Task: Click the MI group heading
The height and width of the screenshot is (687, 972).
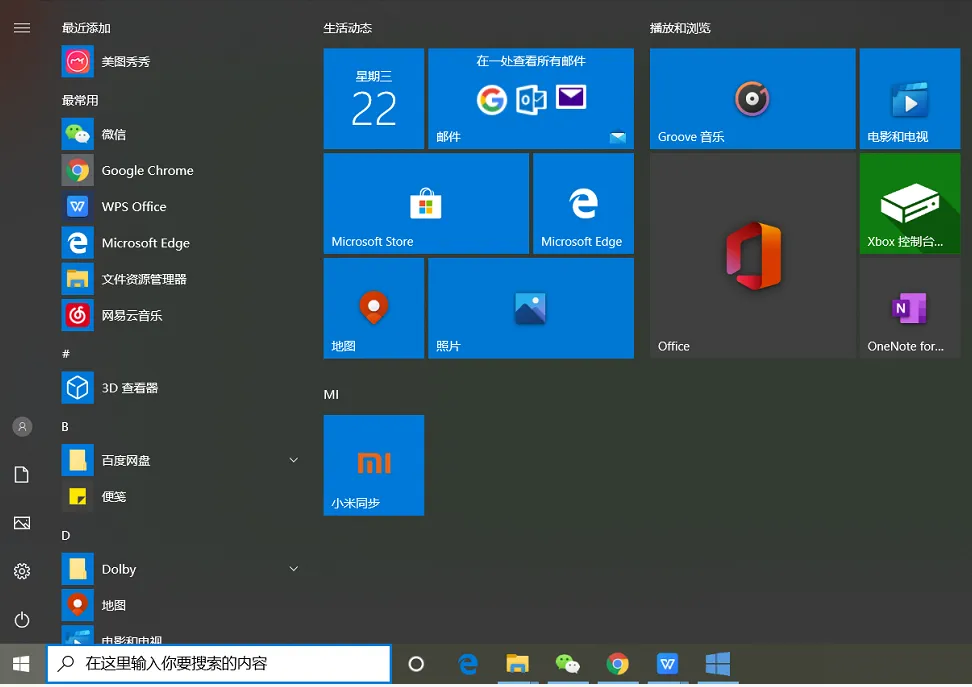Action: (x=331, y=394)
